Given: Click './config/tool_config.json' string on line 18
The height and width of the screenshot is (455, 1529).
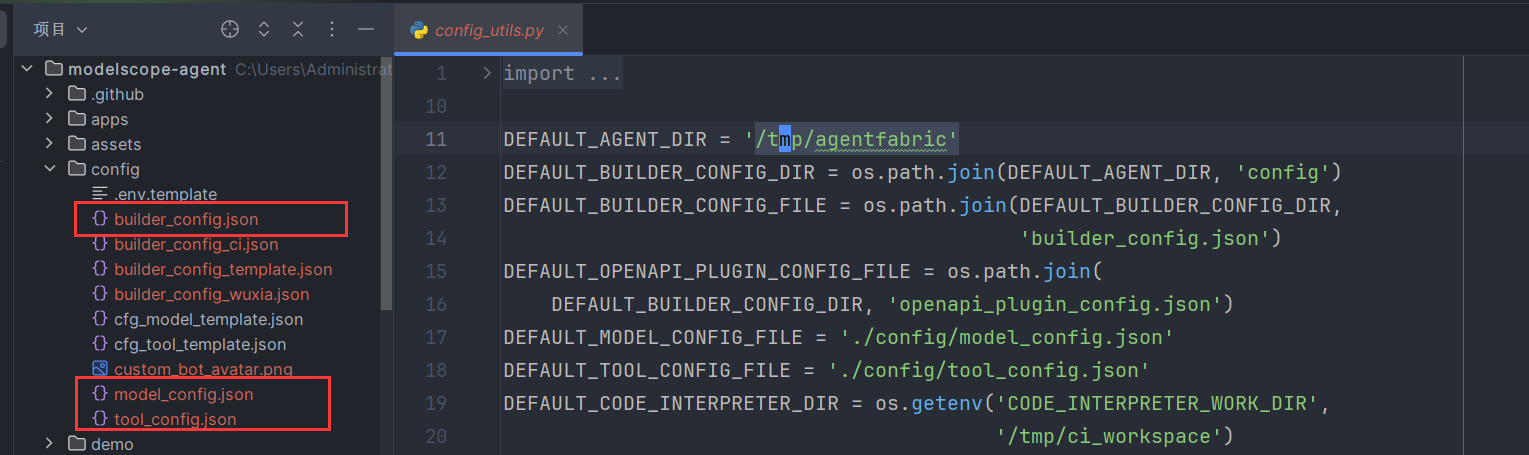Looking at the screenshot, I should point(990,370).
